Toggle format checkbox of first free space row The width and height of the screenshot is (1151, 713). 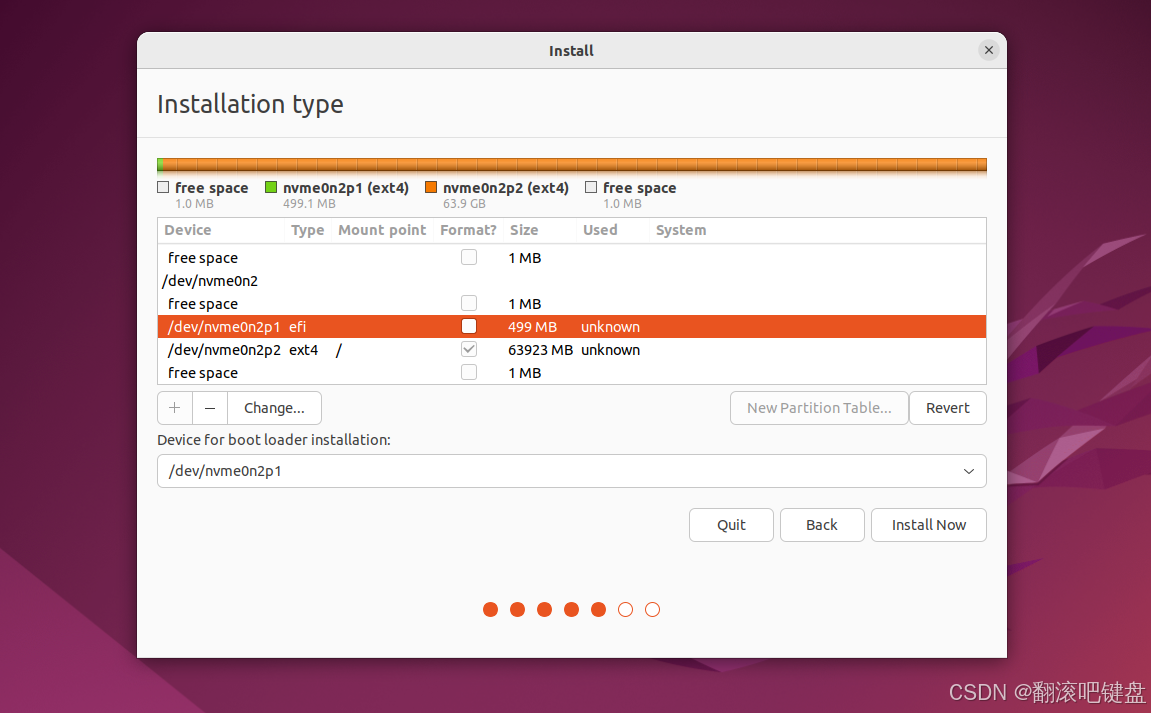point(469,257)
